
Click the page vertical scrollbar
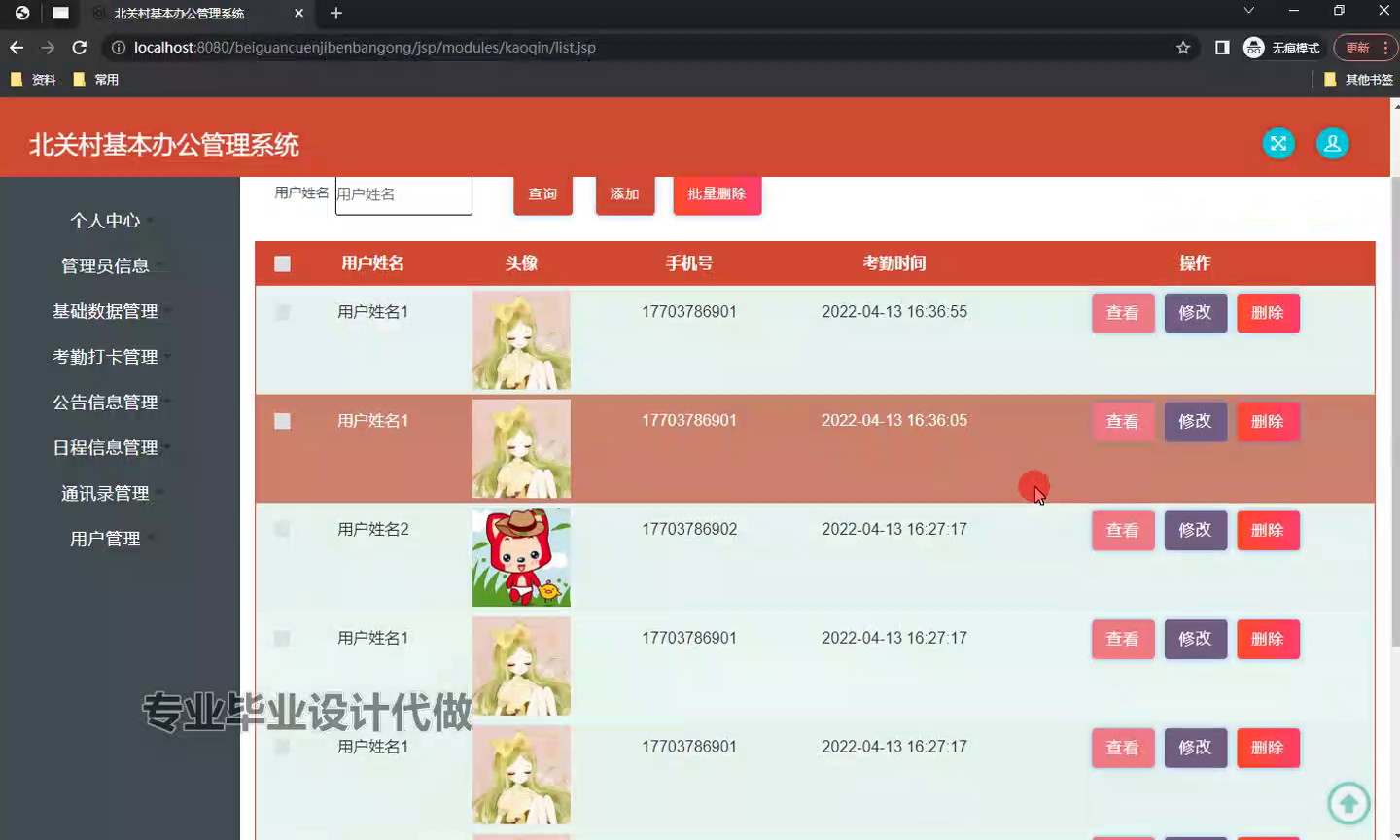click(x=1395, y=413)
